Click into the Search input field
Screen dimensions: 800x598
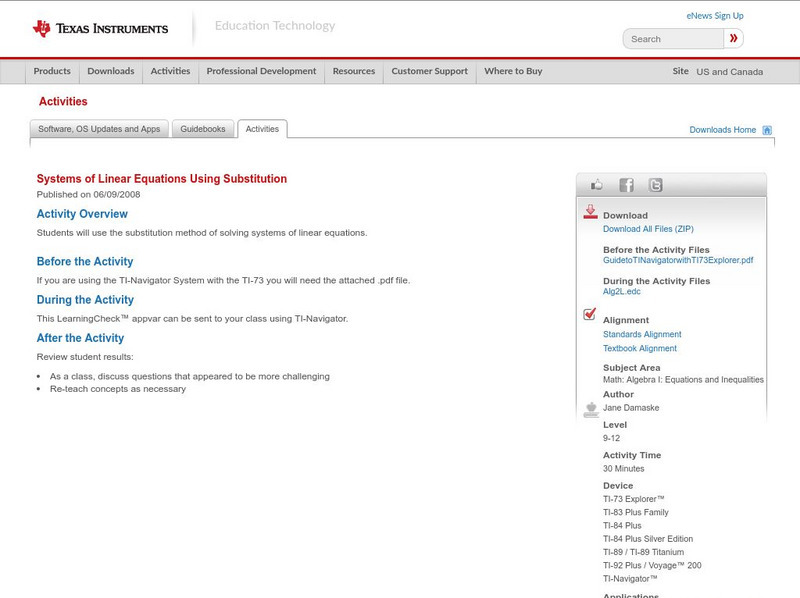click(673, 39)
